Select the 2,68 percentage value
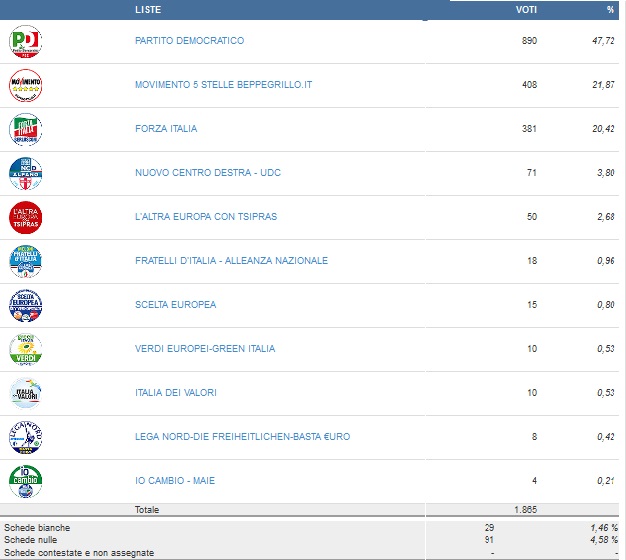 pos(606,216)
